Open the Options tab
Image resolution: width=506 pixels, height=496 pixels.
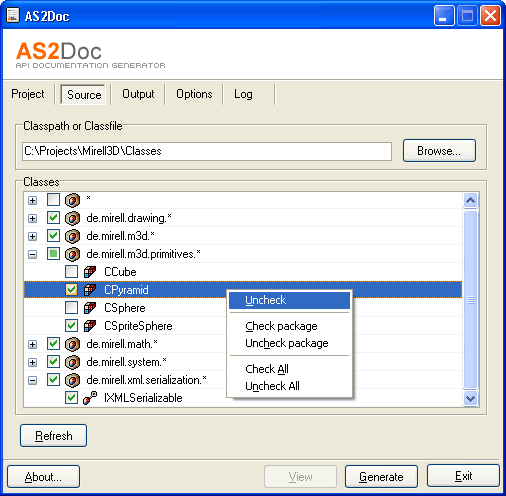pyautogui.click(x=194, y=94)
